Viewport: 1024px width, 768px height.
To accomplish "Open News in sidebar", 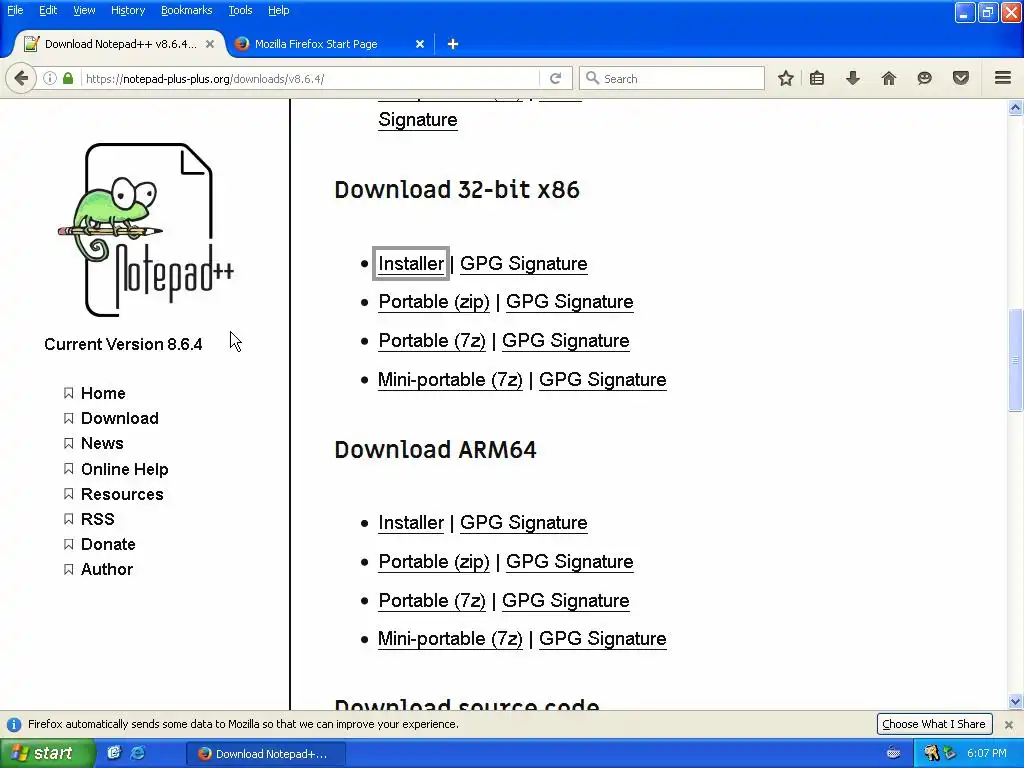I will [x=102, y=443].
